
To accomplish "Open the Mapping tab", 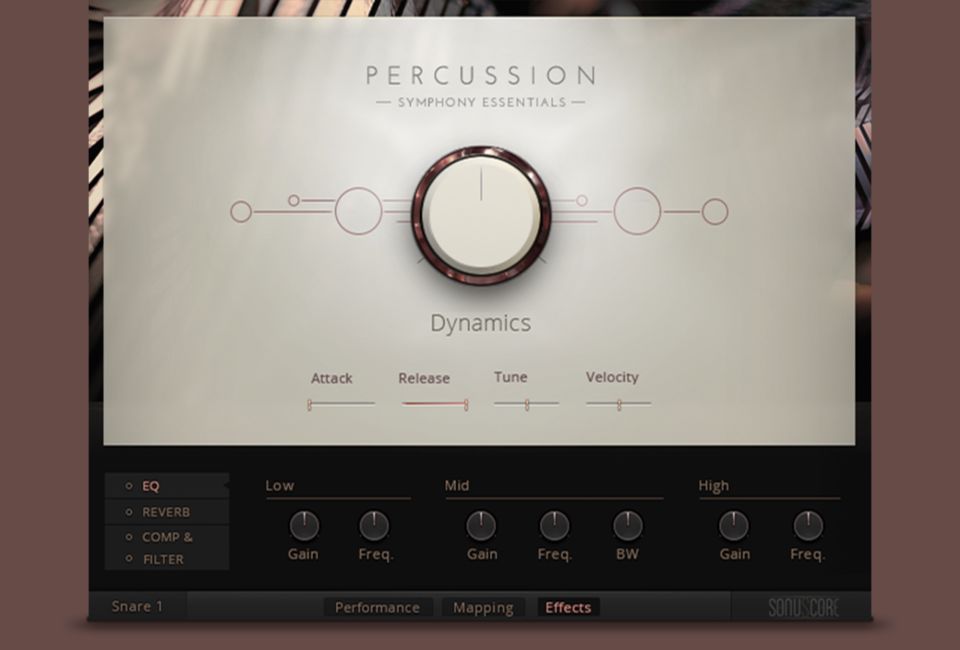I will point(483,607).
